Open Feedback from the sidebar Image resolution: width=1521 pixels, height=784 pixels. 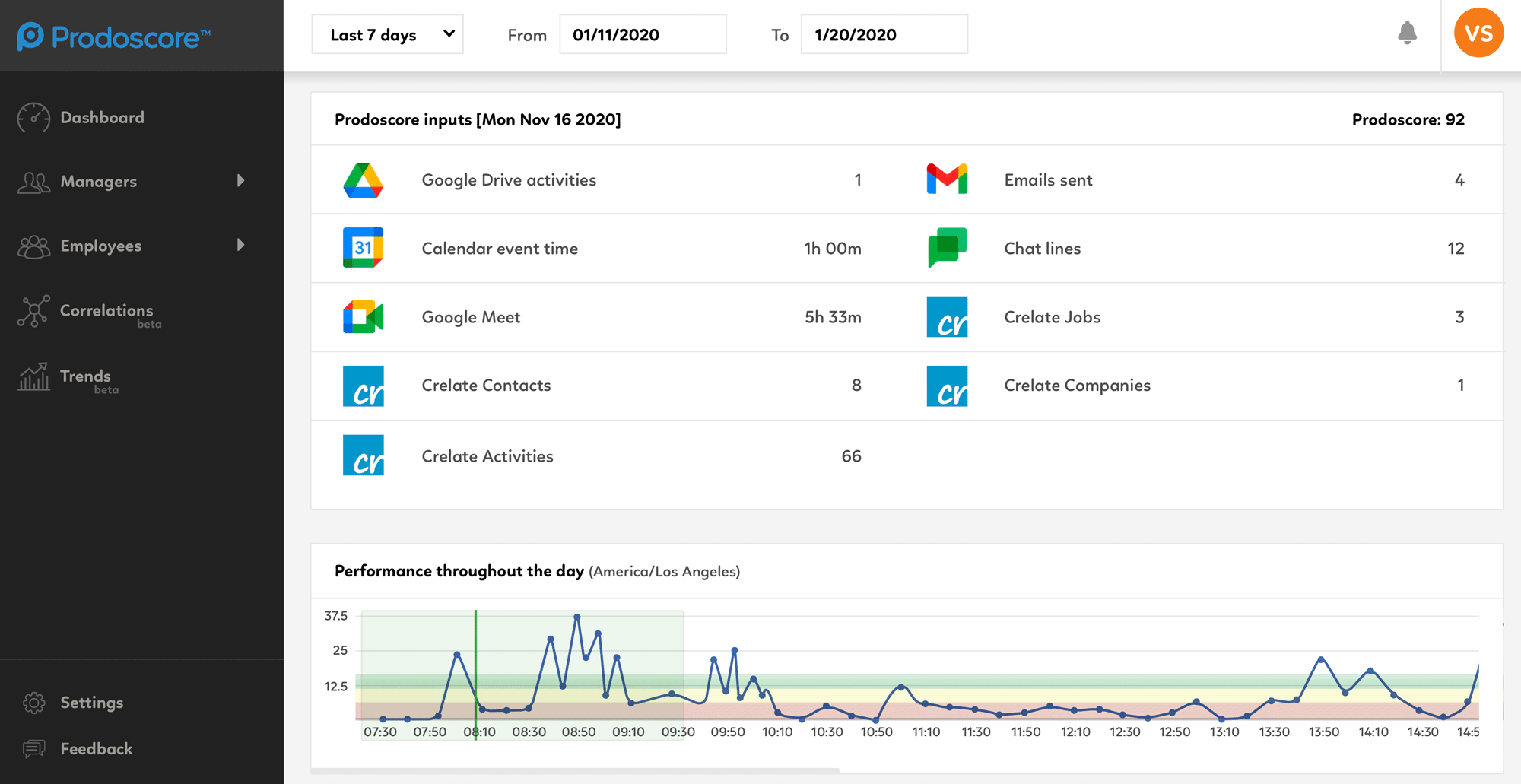(x=96, y=749)
